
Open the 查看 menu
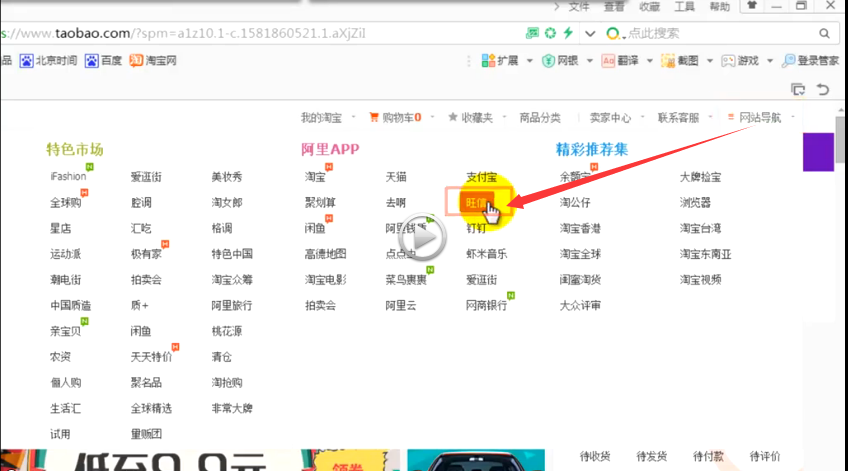(614, 6)
